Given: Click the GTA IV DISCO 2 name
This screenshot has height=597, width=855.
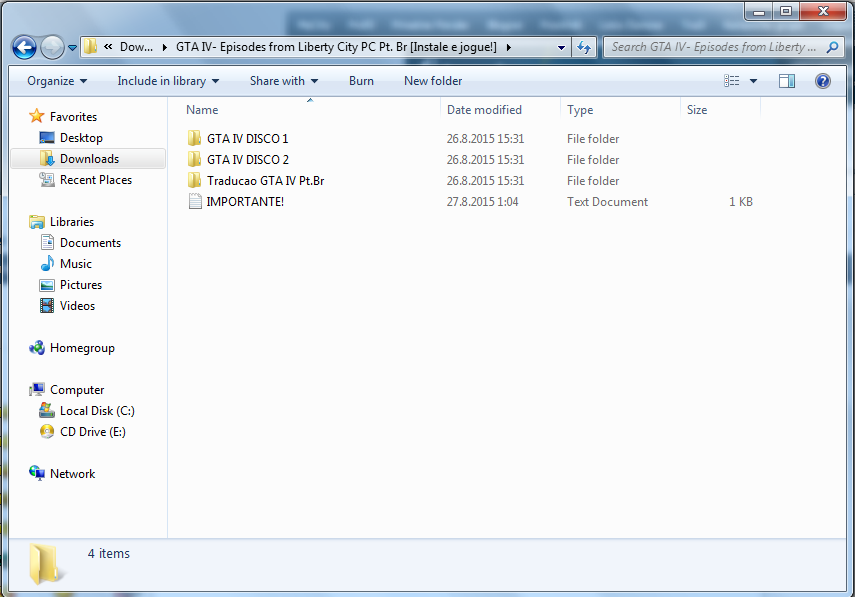Looking at the screenshot, I should (248, 160).
